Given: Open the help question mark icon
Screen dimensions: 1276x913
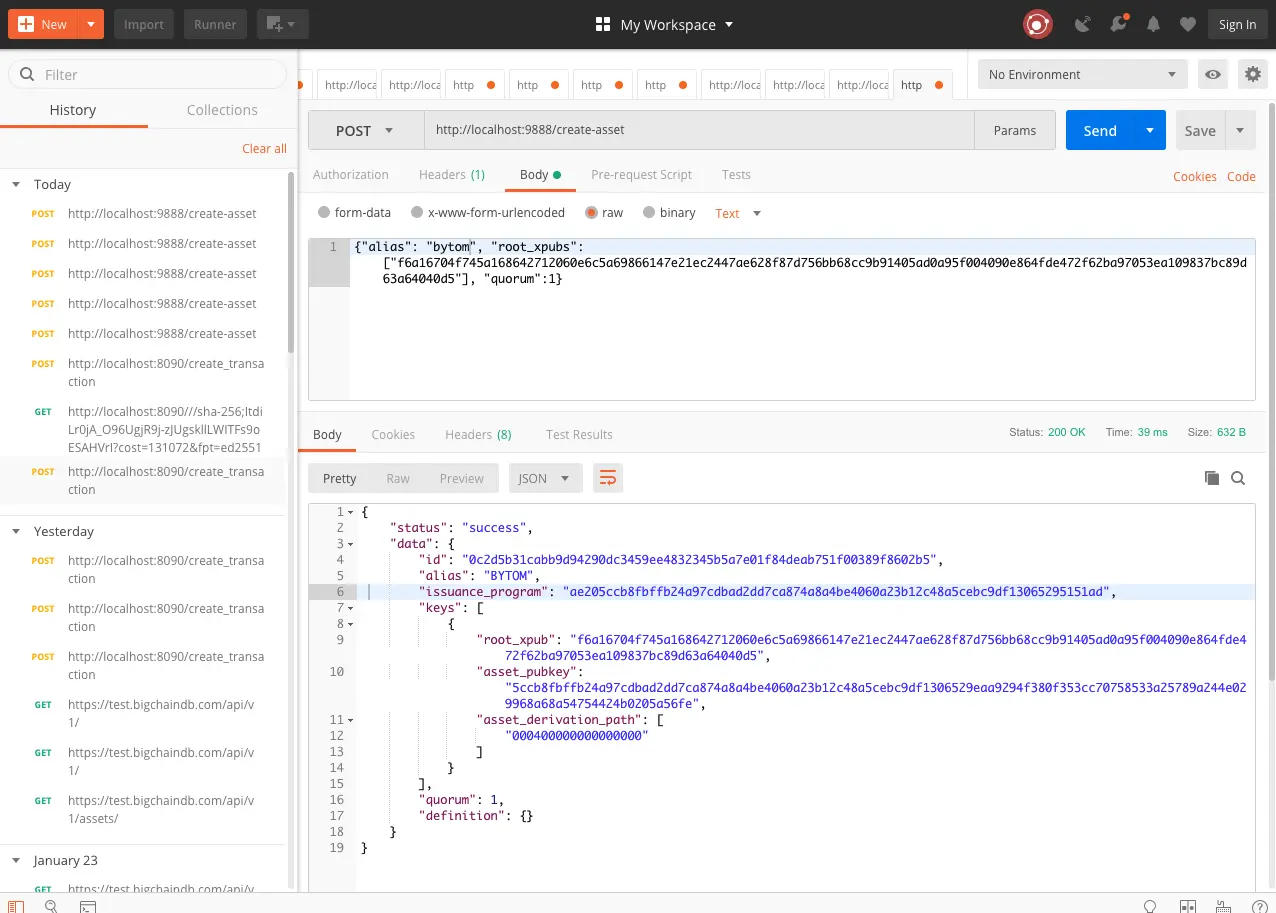Looking at the screenshot, I should point(1258,906).
